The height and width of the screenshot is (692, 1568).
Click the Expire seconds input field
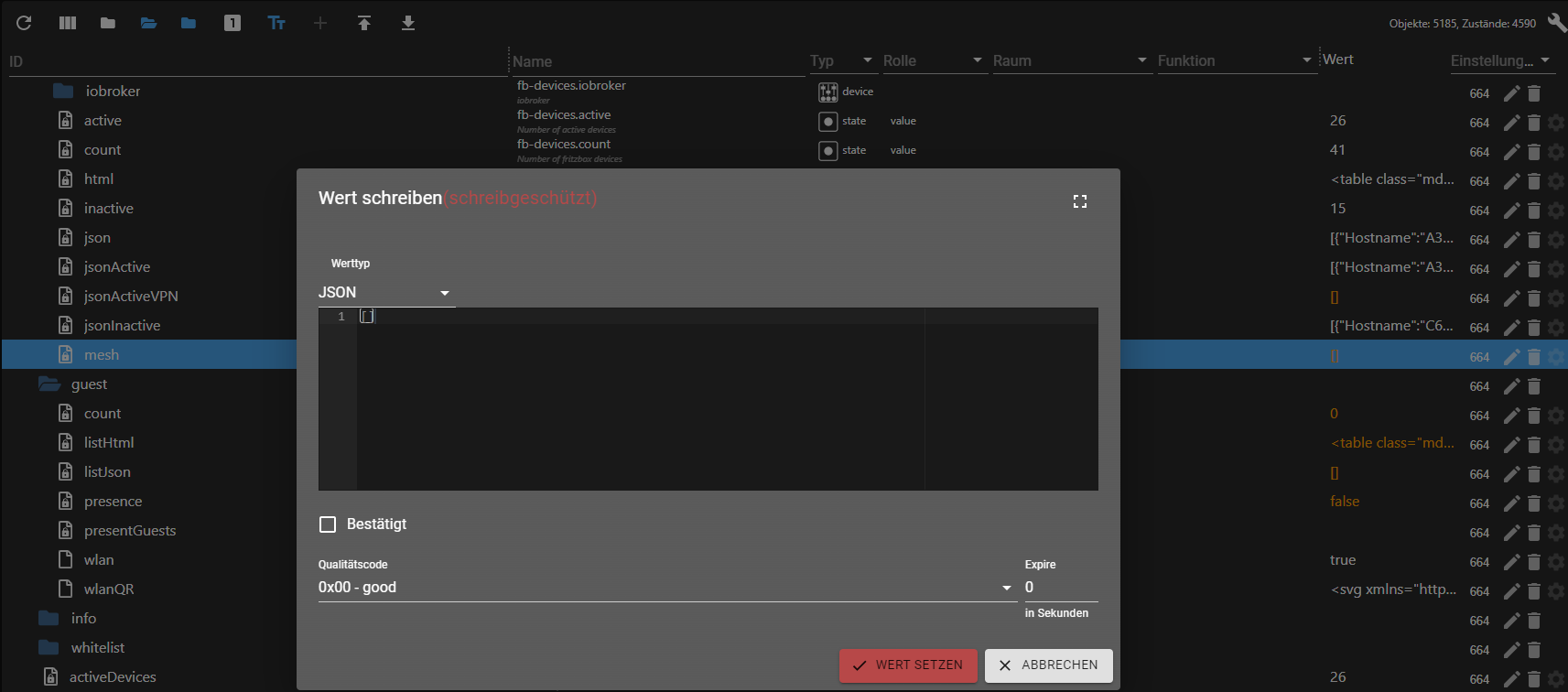tap(1061, 588)
